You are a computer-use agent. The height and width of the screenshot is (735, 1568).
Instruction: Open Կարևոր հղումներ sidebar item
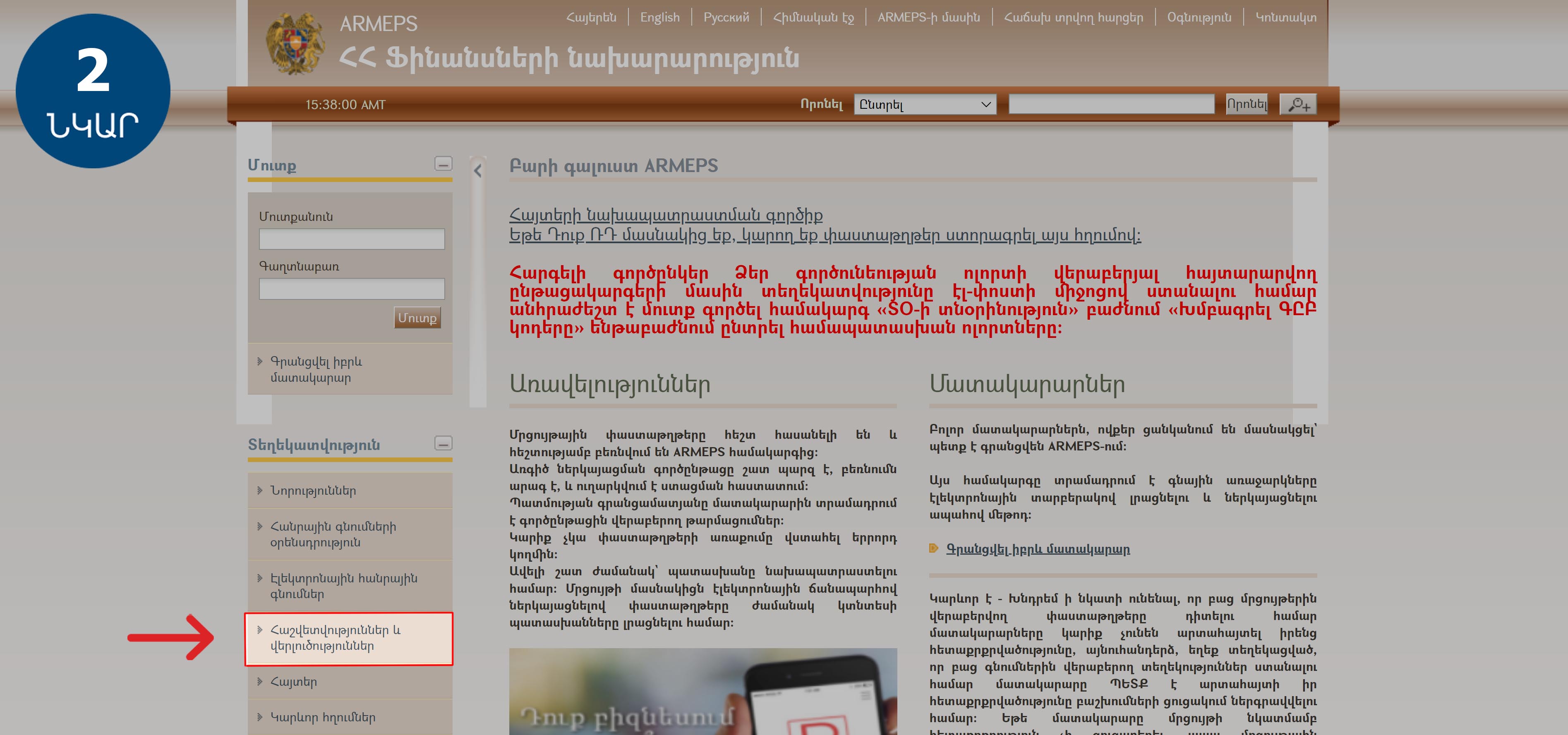pyautogui.click(x=350, y=717)
